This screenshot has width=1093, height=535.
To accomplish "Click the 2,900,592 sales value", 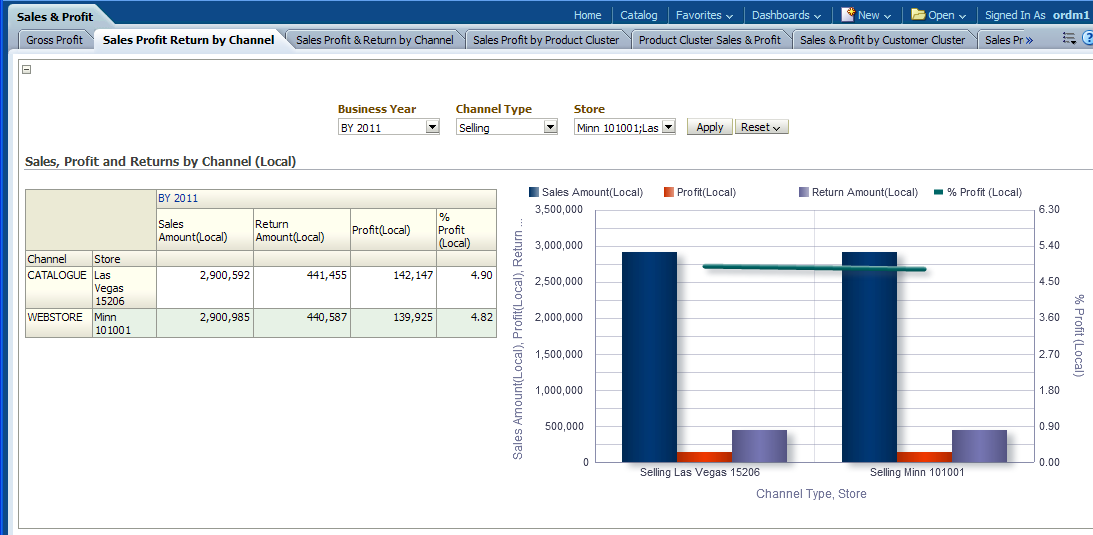I will point(224,275).
